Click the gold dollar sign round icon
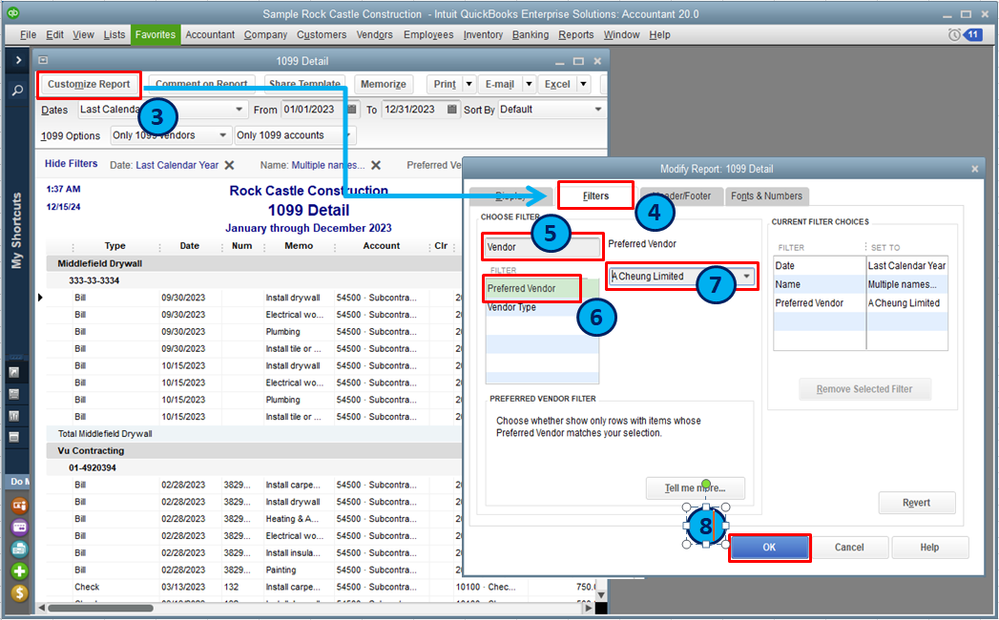This screenshot has height=620, width=999. click(x=19, y=593)
